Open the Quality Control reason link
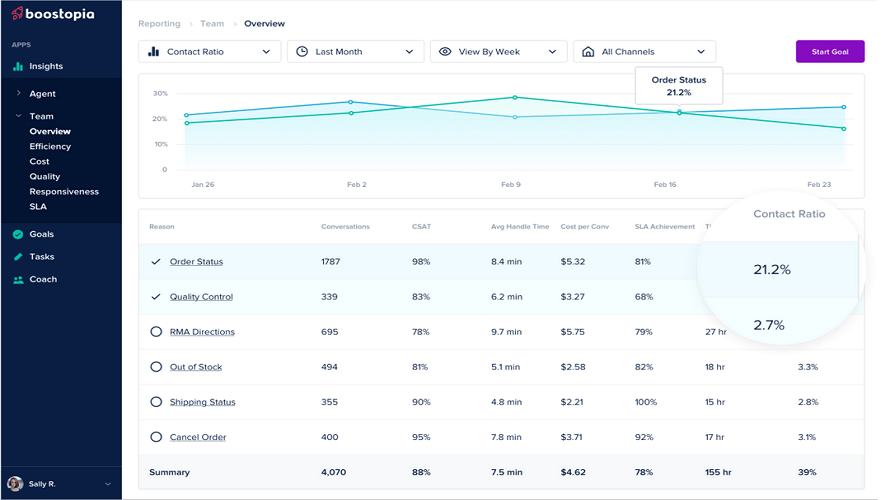Viewport: 890px width, 500px height. (x=201, y=297)
